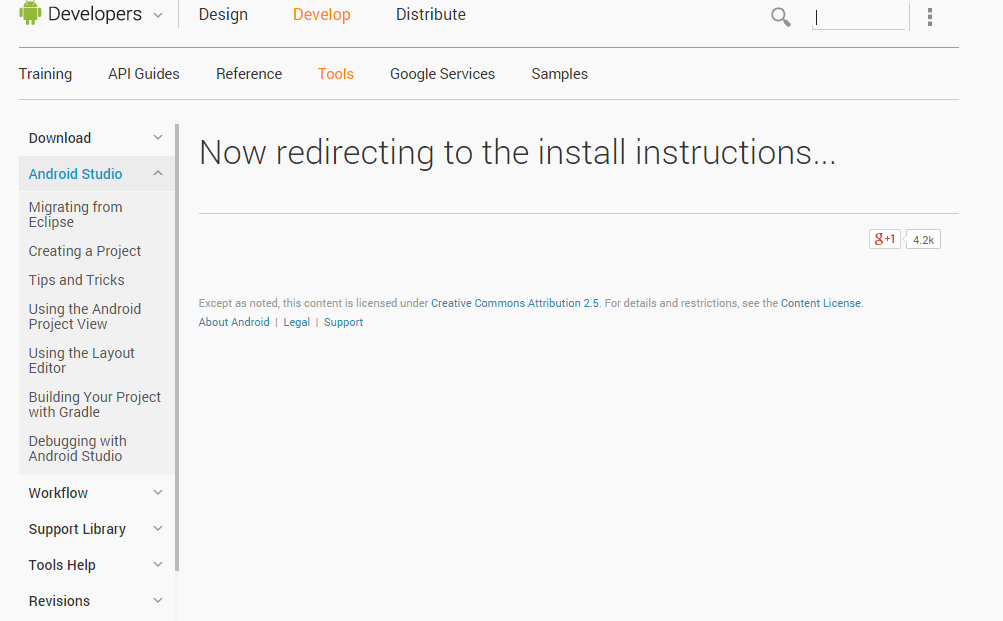Open the three-dot overflow menu
Image resolution: width=1003 pixels, height=621 pixels.
[930, 17]
